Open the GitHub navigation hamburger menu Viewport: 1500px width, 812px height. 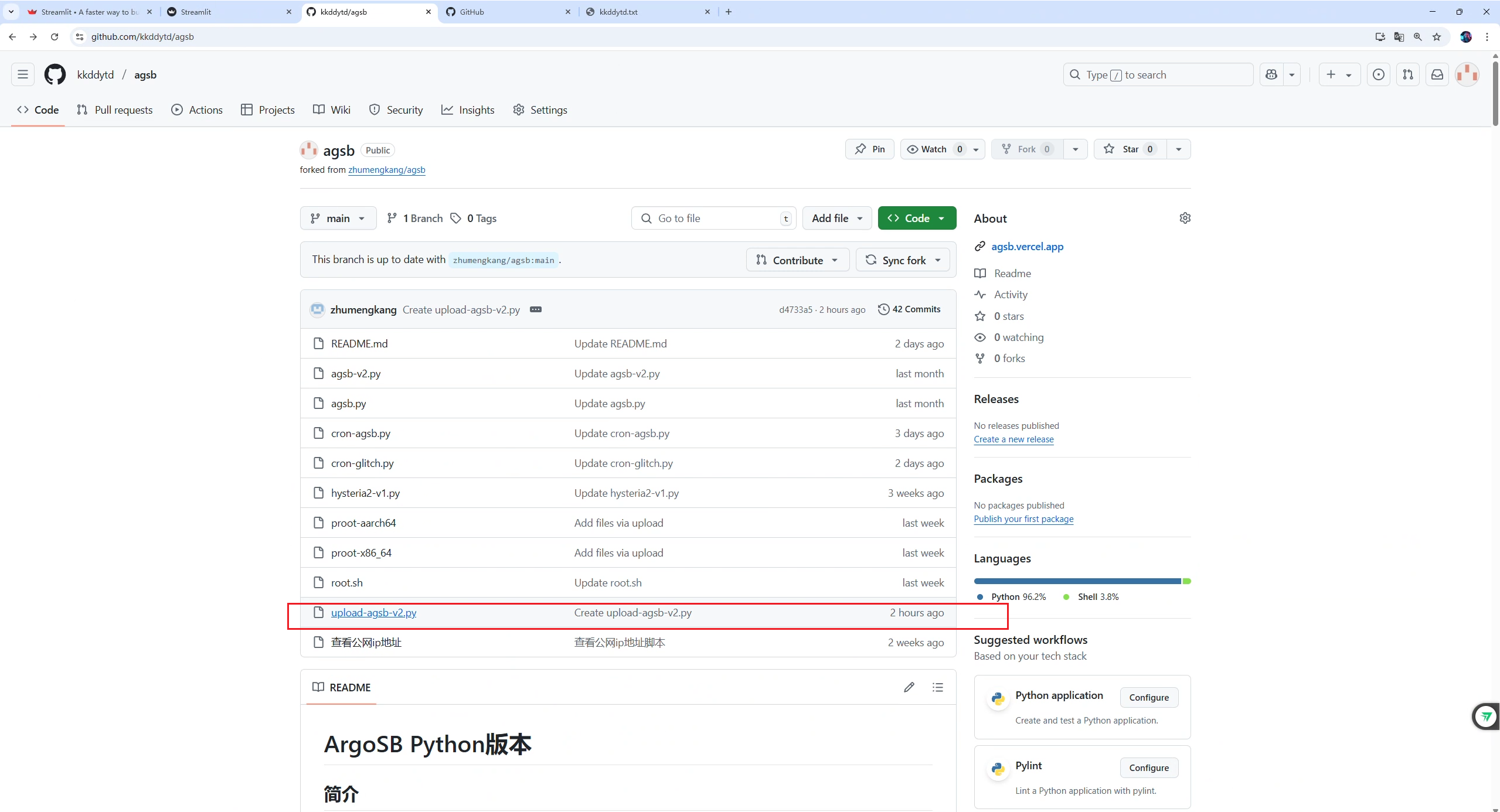click(x=23, y=74)
